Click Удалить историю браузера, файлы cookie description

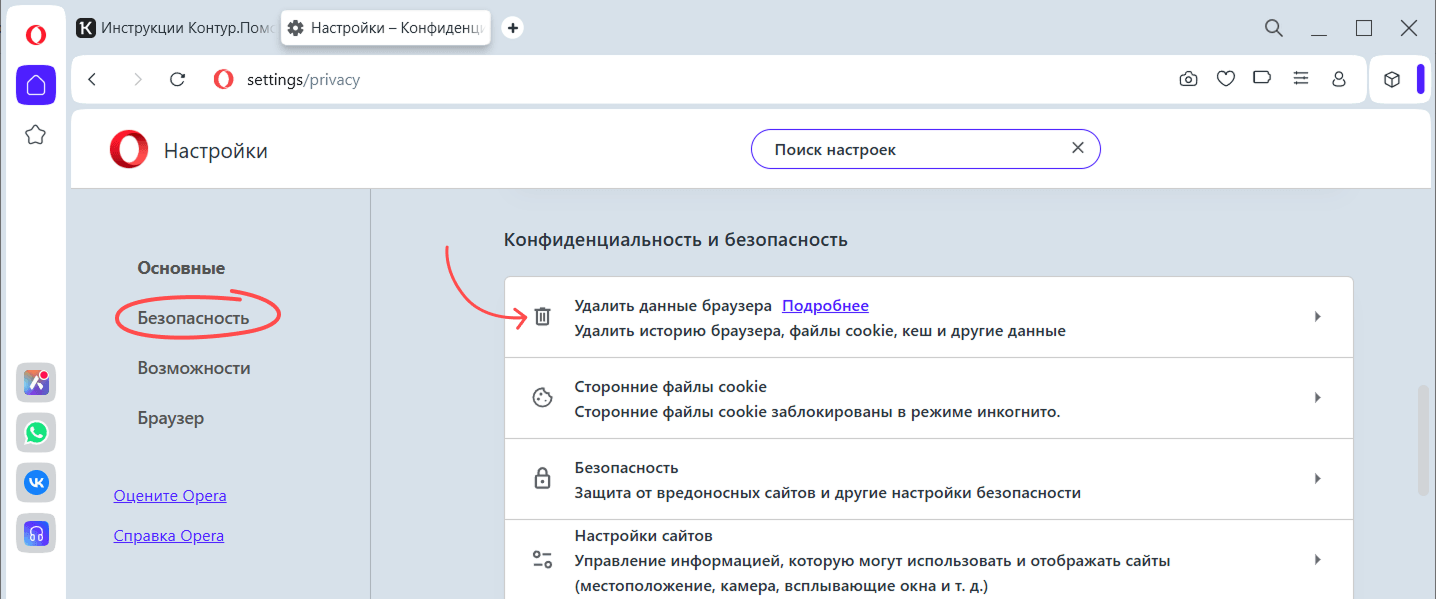click(820, 330)
